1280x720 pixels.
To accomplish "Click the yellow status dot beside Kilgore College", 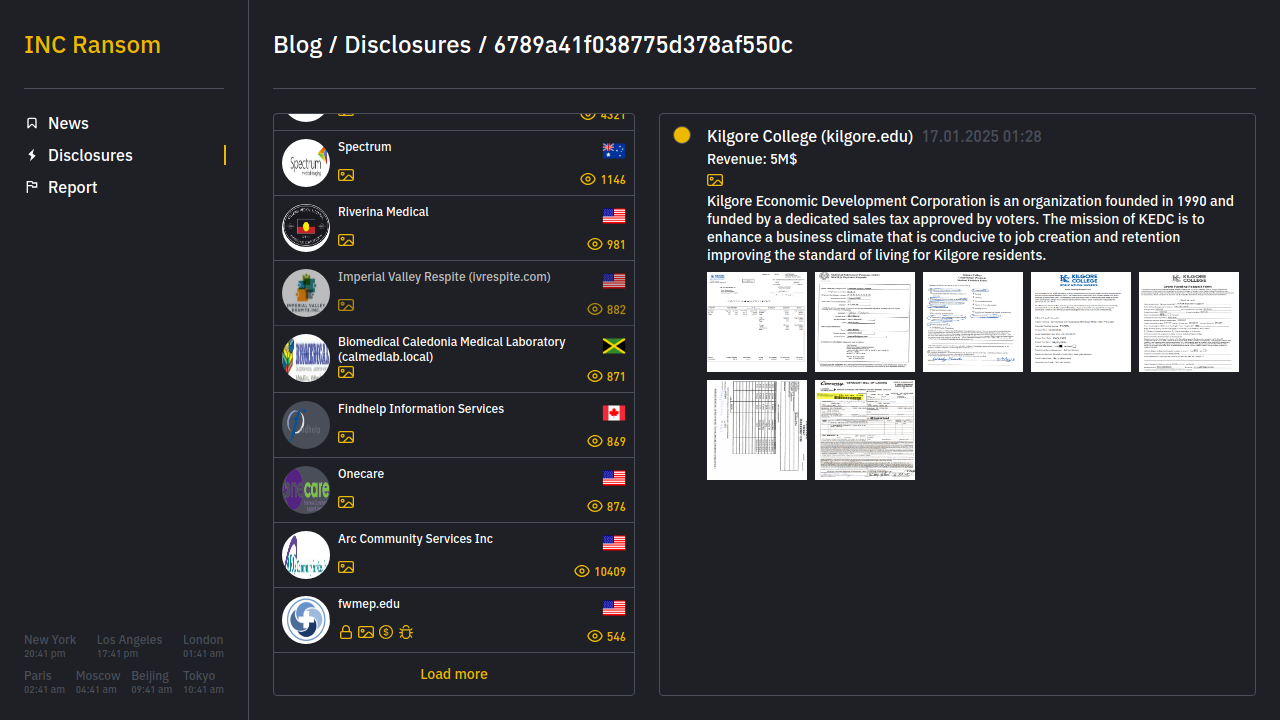I will (682, 135).
